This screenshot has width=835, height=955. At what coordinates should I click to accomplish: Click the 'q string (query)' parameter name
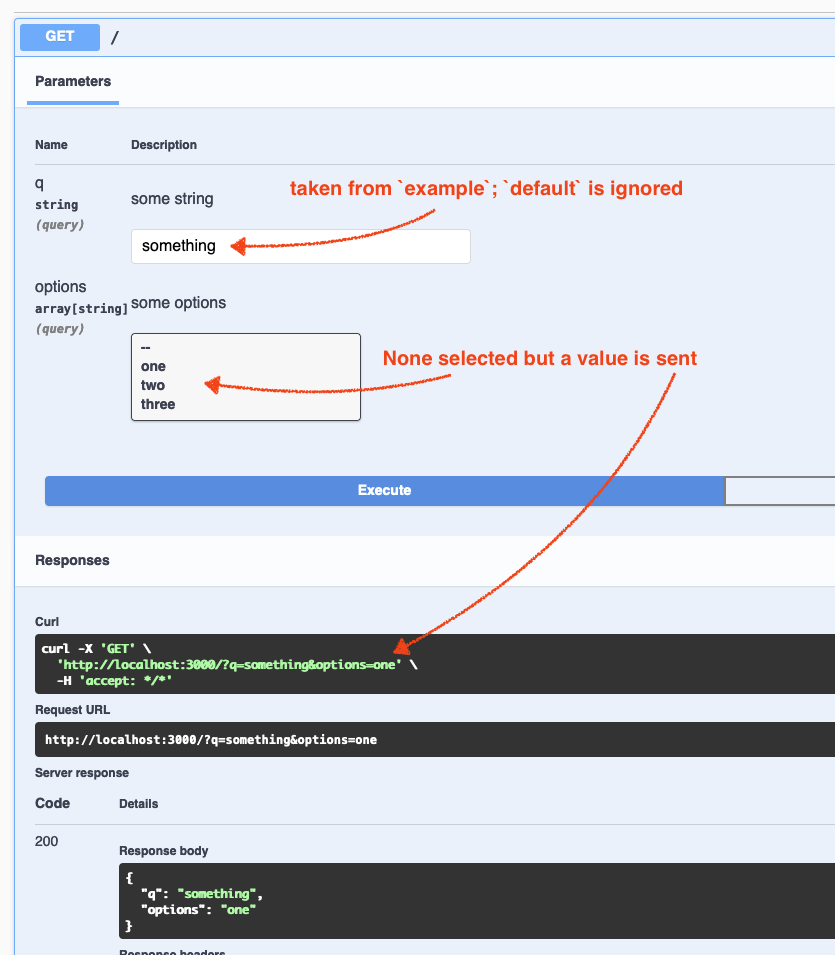click(x=56, y=204)
